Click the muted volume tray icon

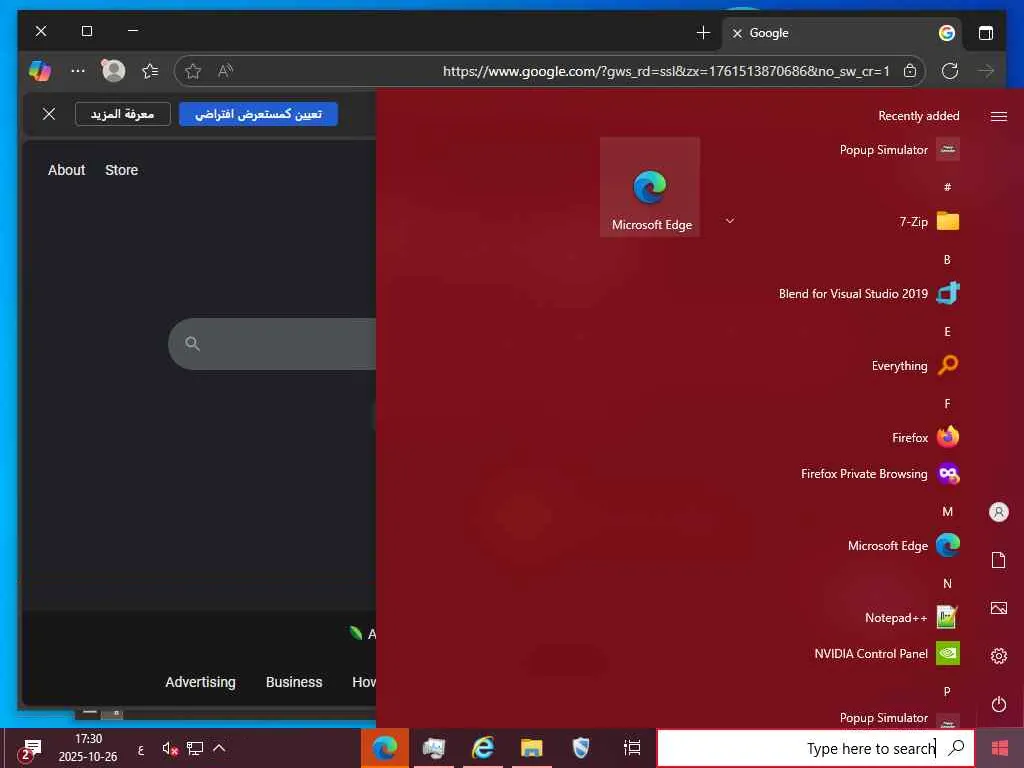(170, 748)
